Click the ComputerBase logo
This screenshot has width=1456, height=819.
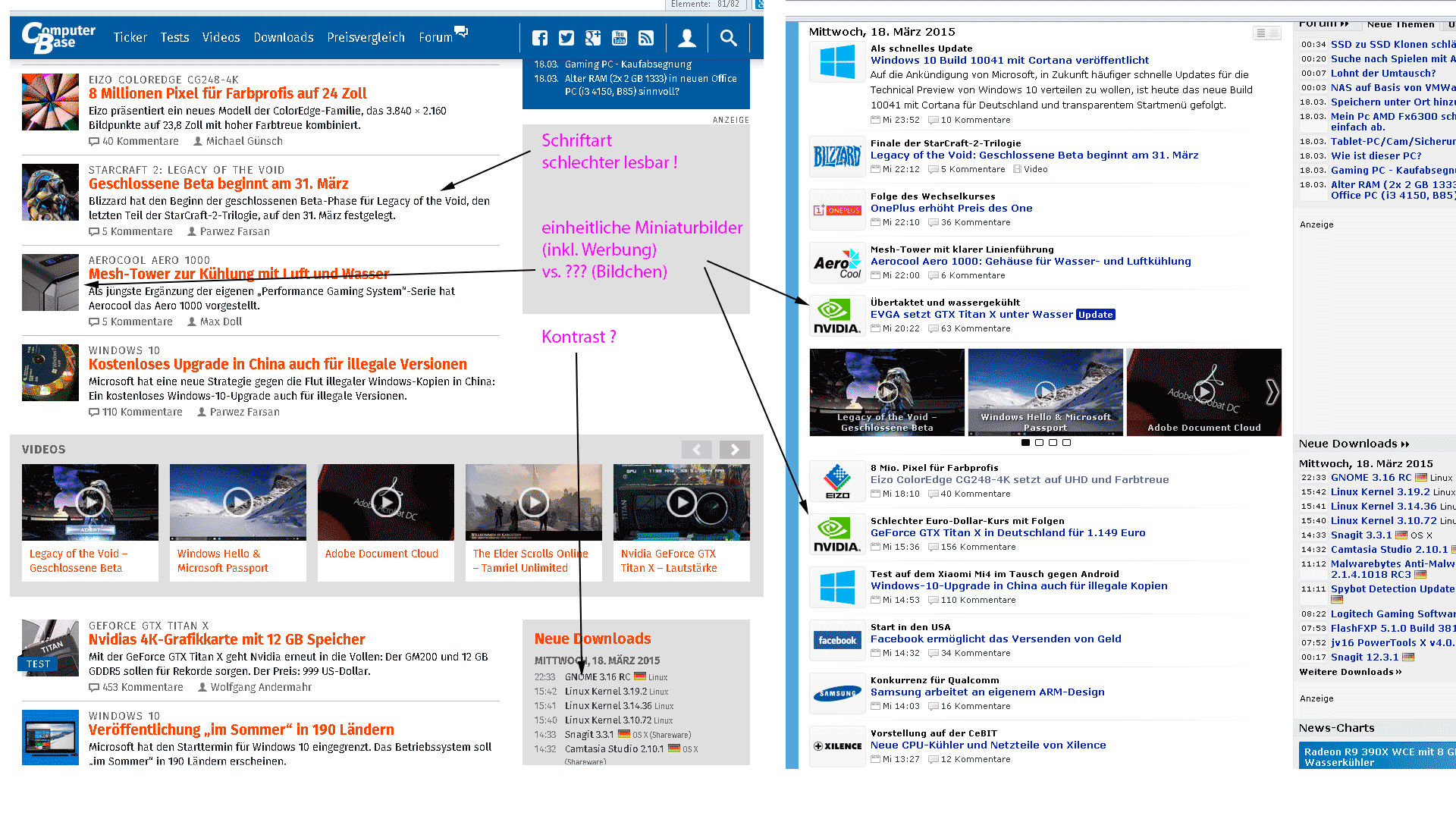click(x=58, y=37)
